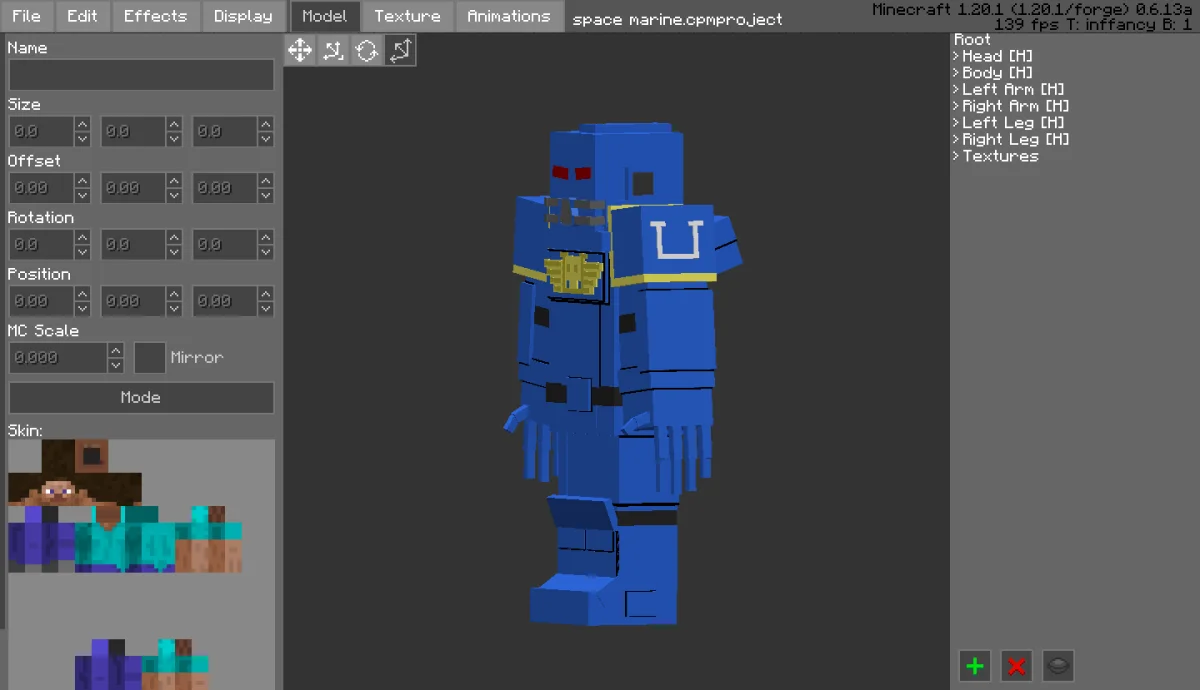1200x690 pixels.
Task: Decrease Rotation Y with its down arrow
Action: 174,253
